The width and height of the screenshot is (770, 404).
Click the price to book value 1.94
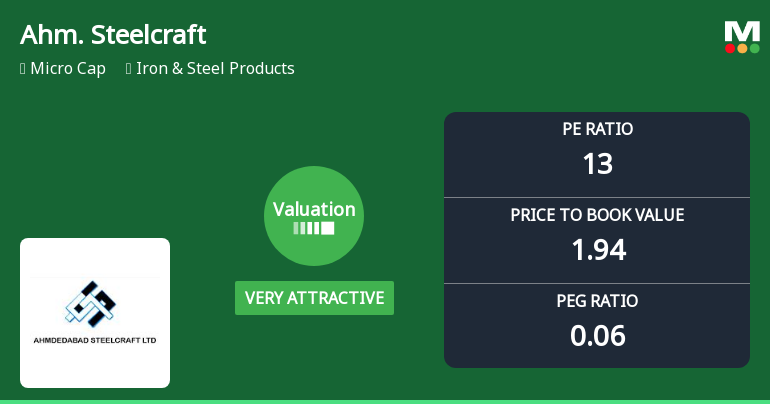click(x=597, y=250)
